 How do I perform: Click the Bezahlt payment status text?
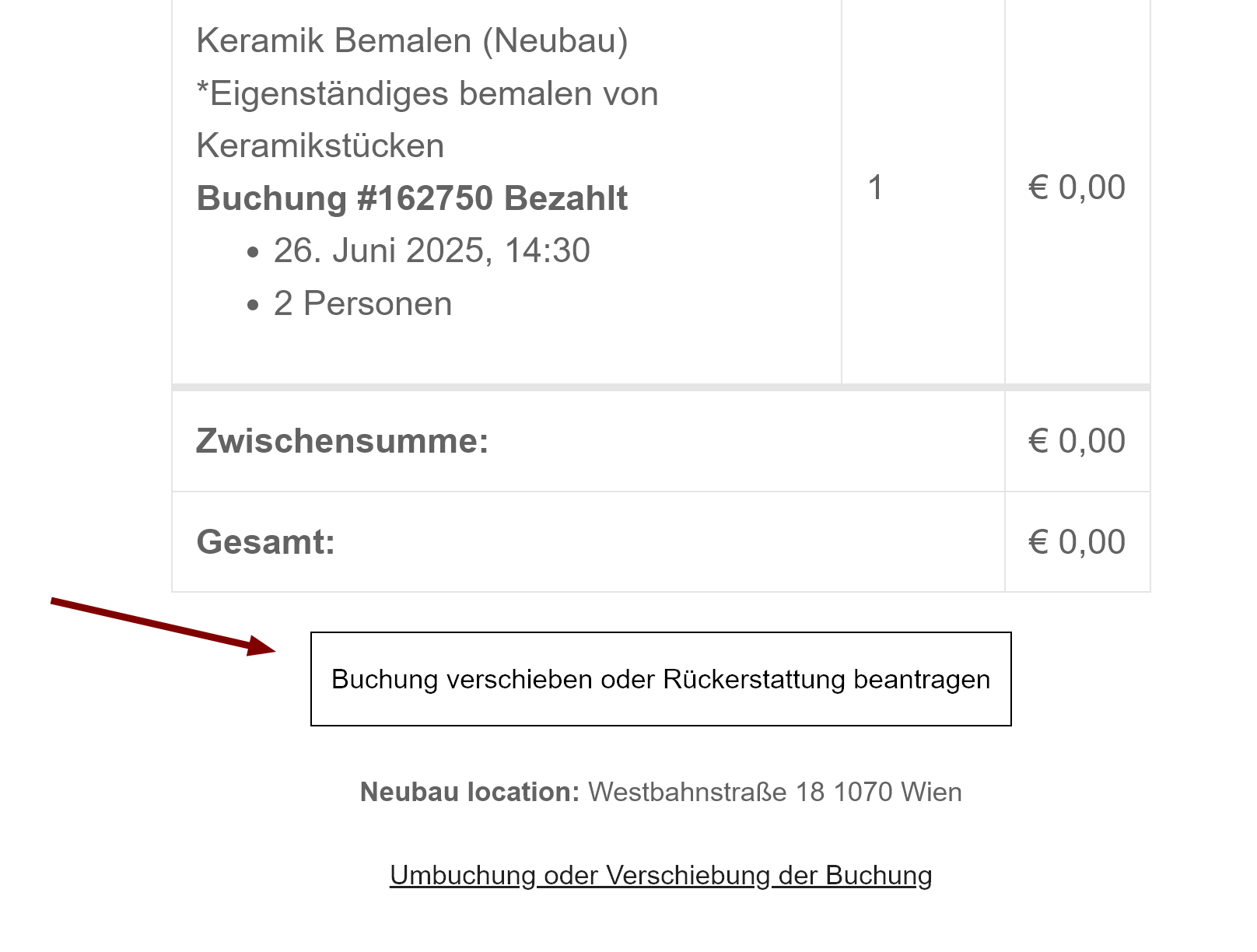point(565,198)
